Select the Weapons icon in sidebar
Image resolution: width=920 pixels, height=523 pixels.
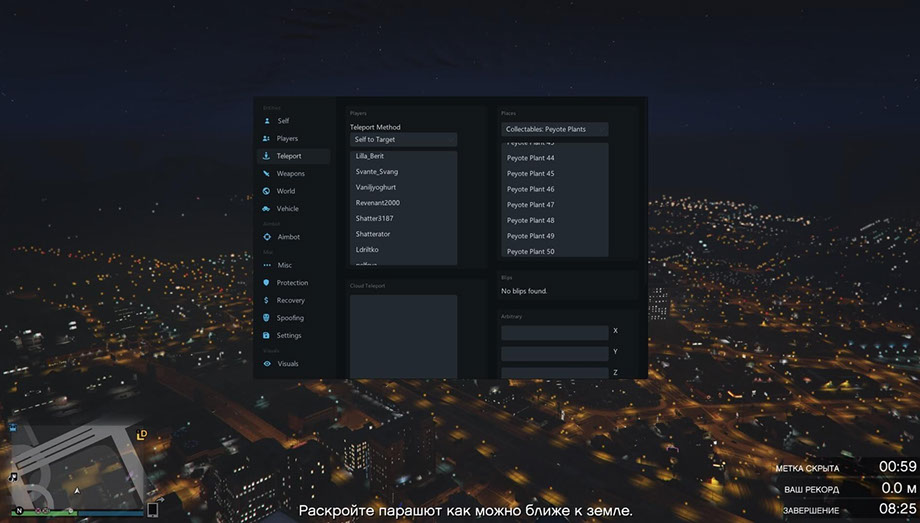266,174
